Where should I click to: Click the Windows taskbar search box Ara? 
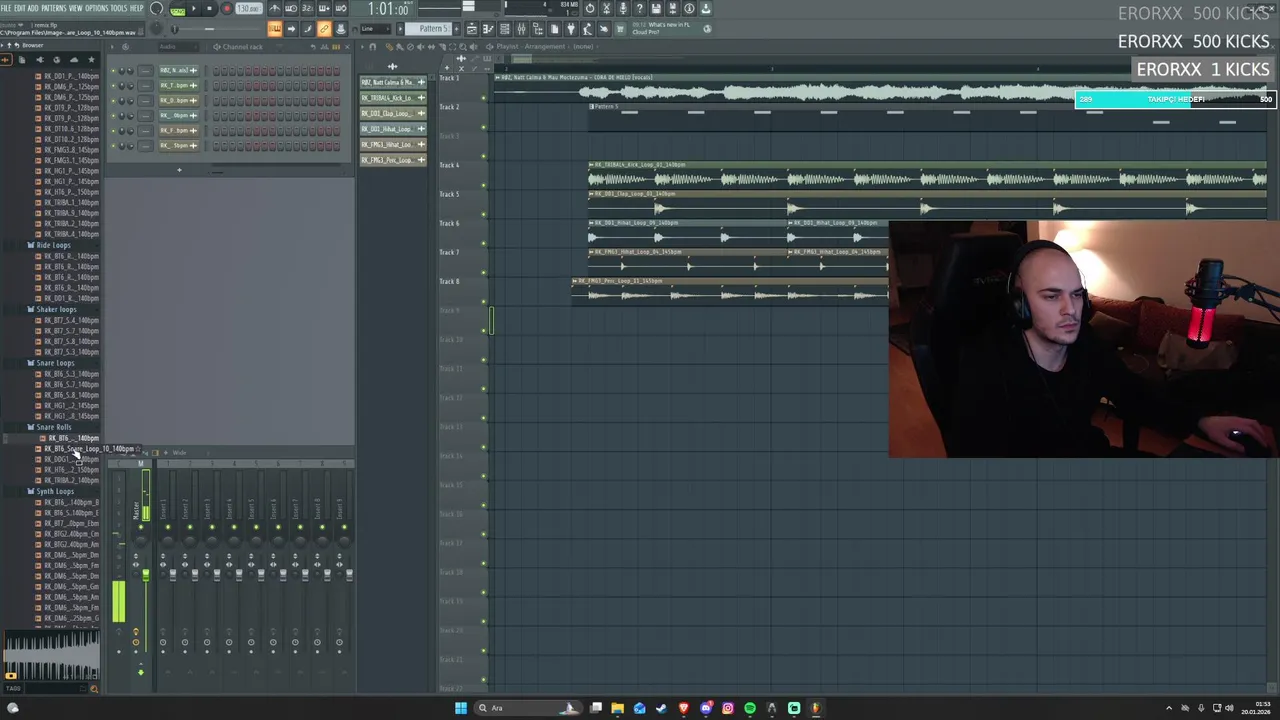(527, 708)
